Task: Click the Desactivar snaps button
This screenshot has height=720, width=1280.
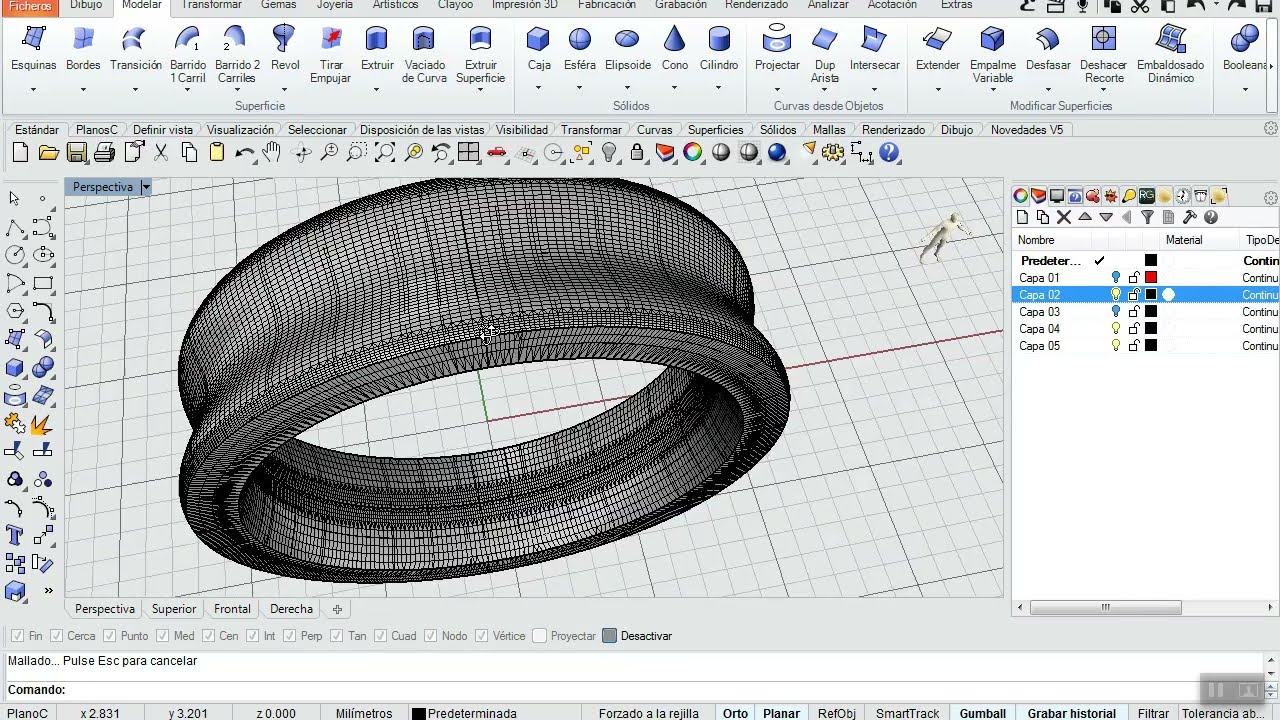Action: click(637, 636)
